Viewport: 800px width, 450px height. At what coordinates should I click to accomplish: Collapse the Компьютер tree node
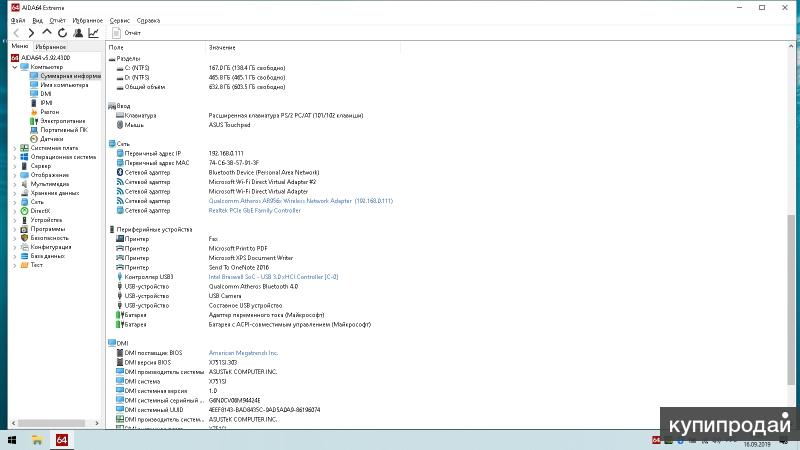coord(15,67)
